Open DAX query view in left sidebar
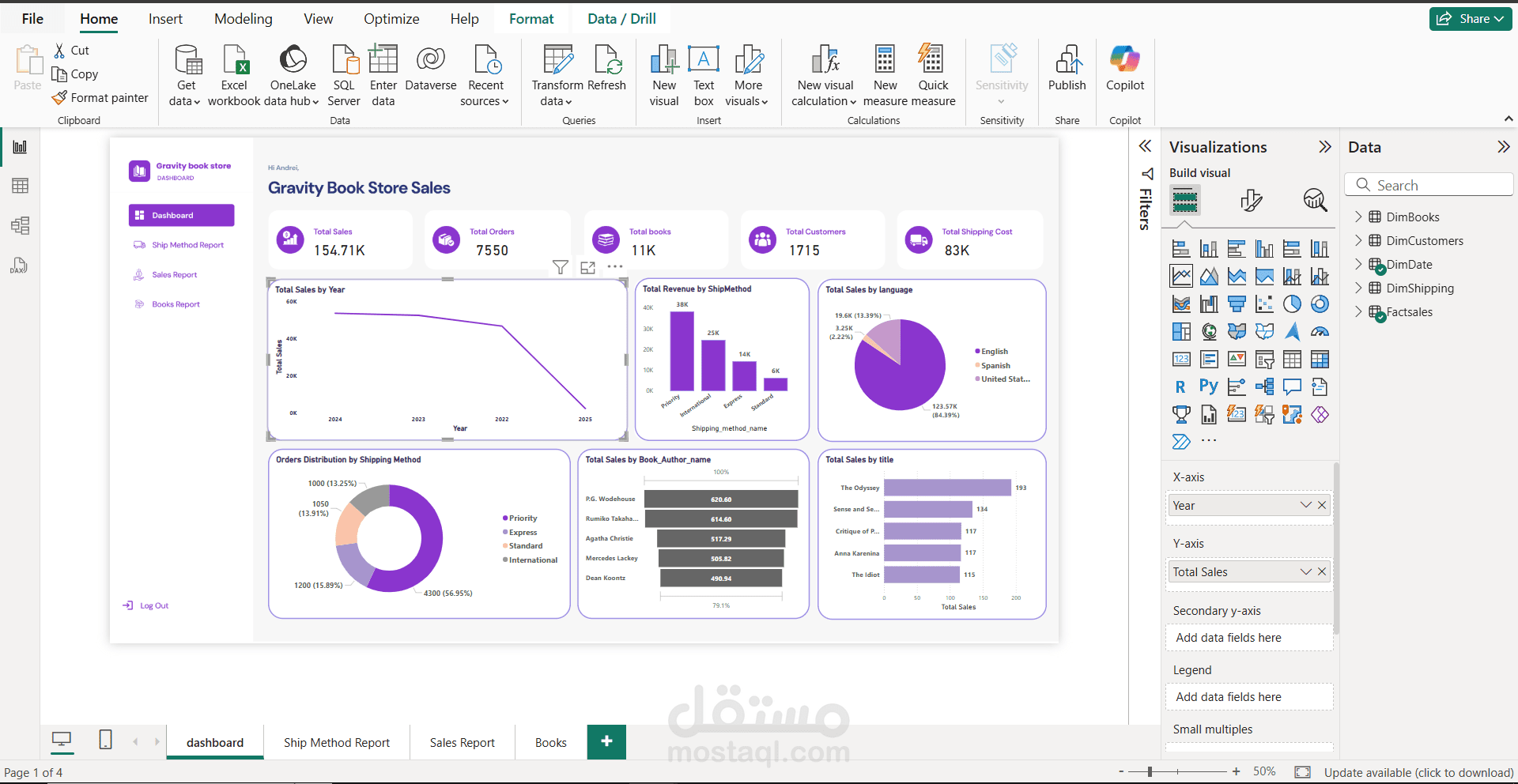 click(21, 266)
